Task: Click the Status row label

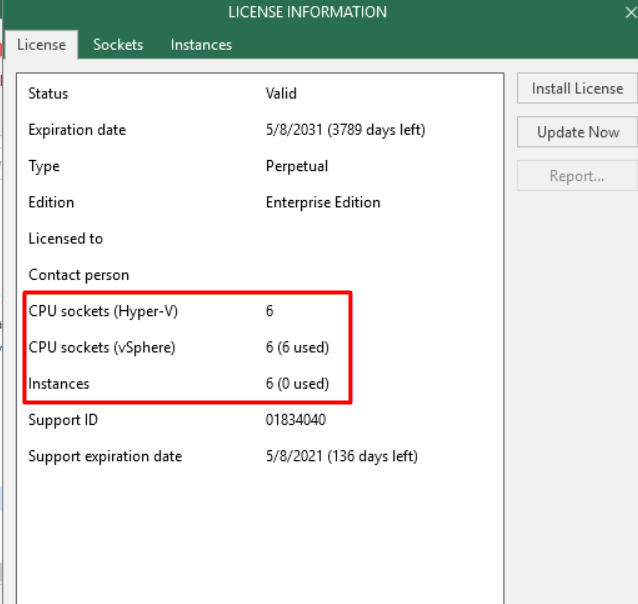Action: click(48, 94)
